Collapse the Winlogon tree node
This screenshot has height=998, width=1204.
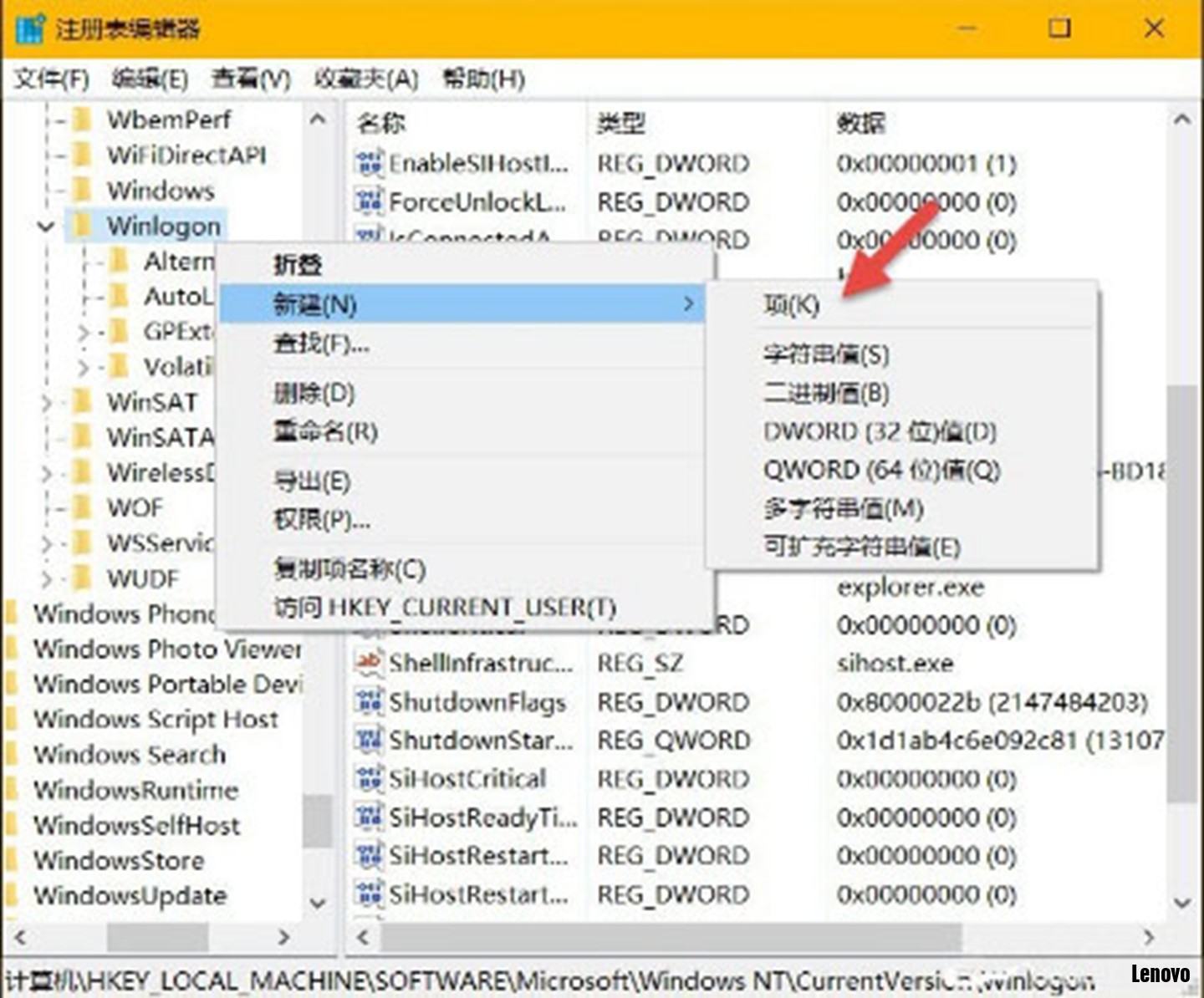46,226
